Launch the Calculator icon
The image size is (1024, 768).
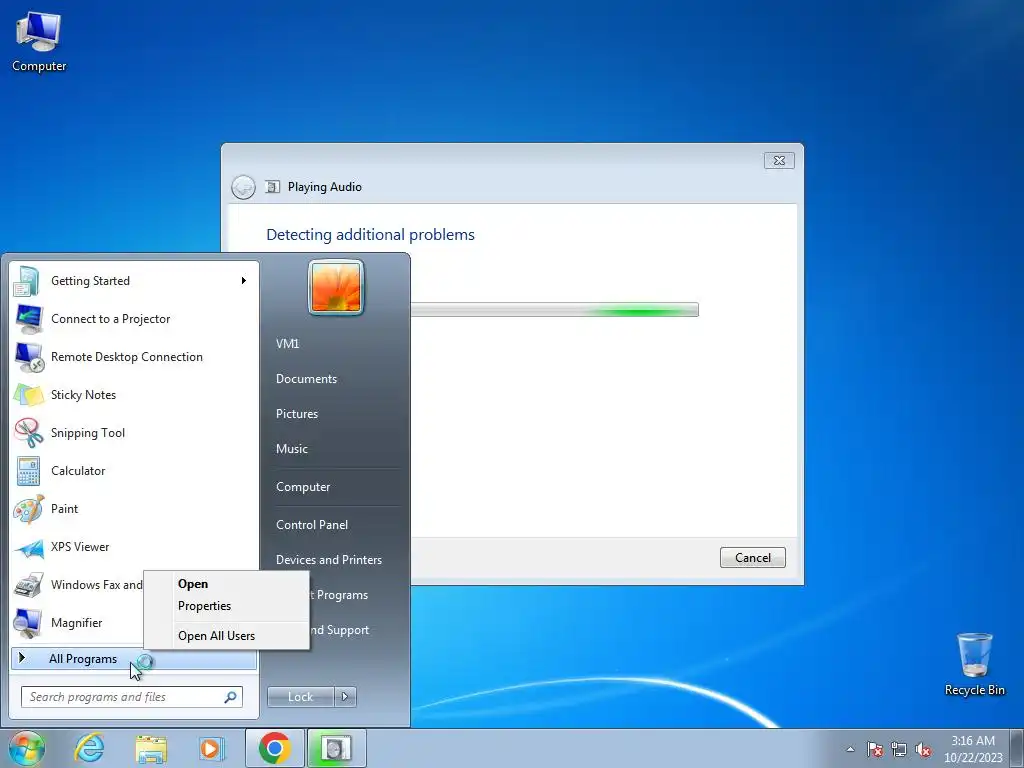(x=27, y=471)
